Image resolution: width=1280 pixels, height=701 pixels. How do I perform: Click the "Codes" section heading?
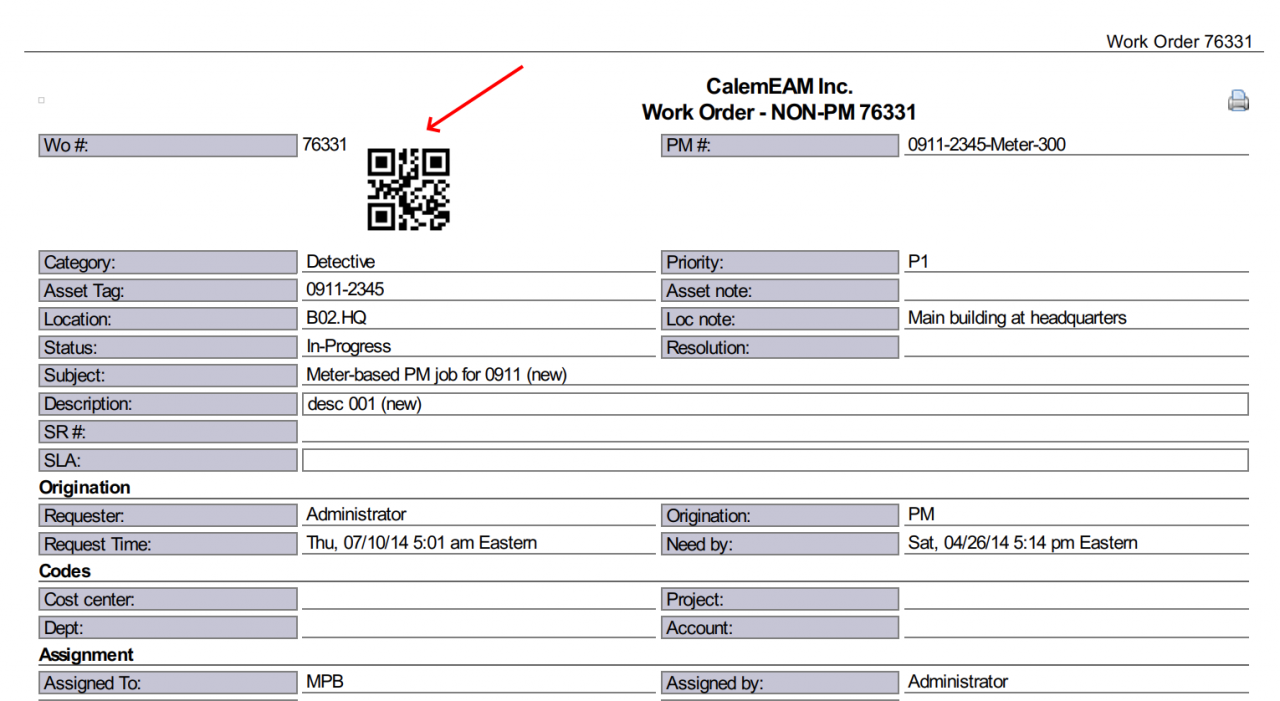coord(65,572)
